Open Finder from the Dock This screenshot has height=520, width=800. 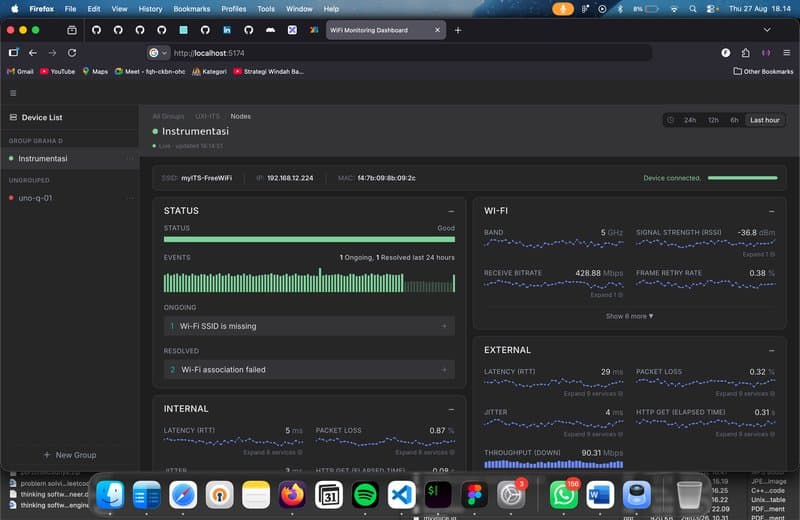tap(110, 494)
